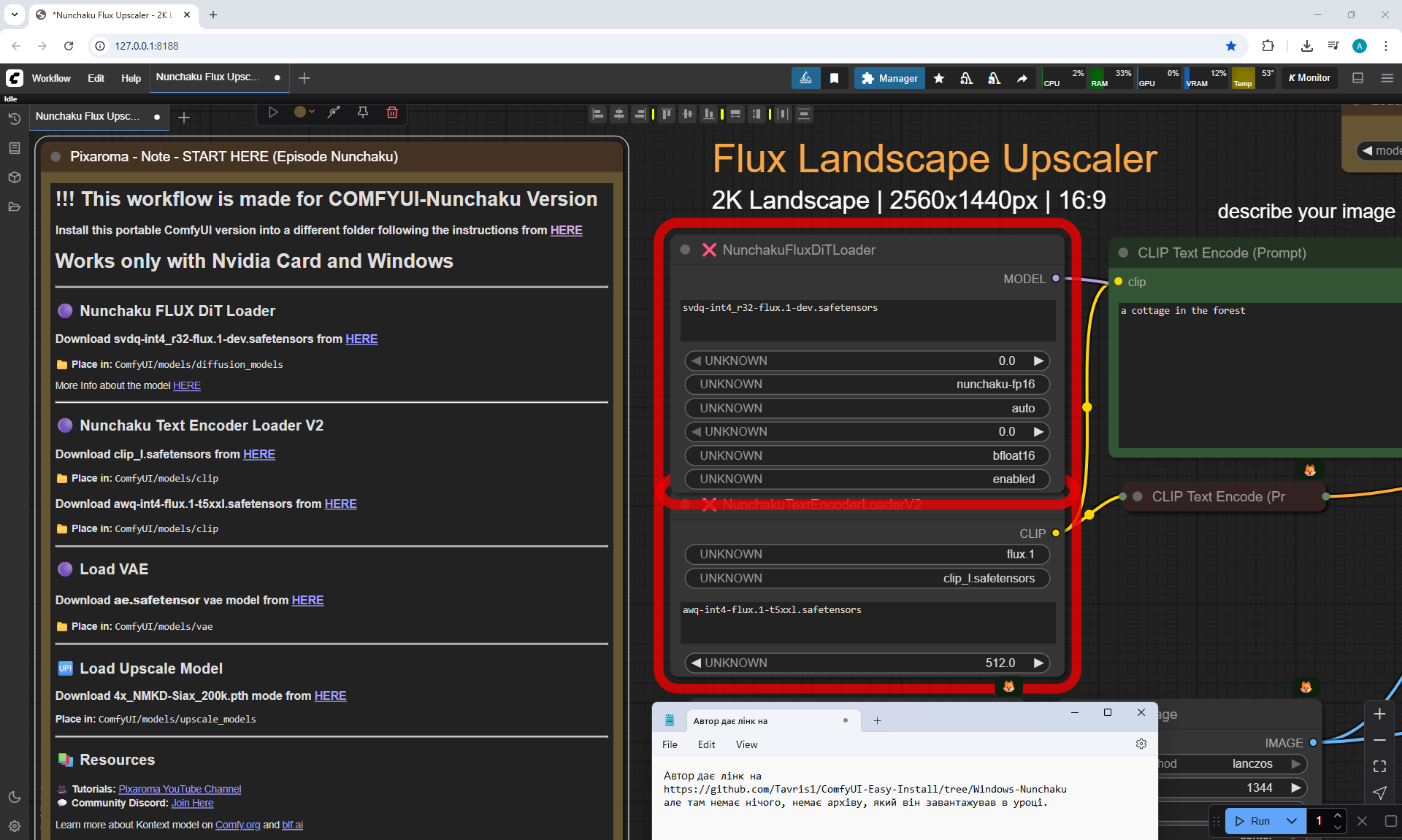Click the fit view icon
The width and height of the screenshot is (1402, 840).
tap(1379, 766)
